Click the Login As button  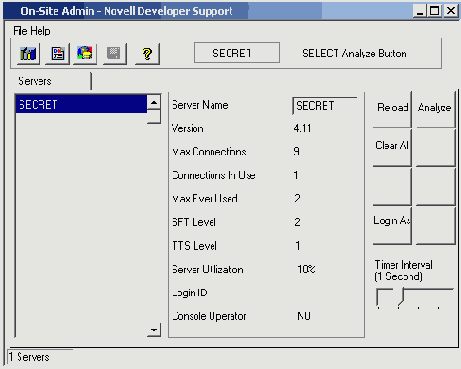392,225
